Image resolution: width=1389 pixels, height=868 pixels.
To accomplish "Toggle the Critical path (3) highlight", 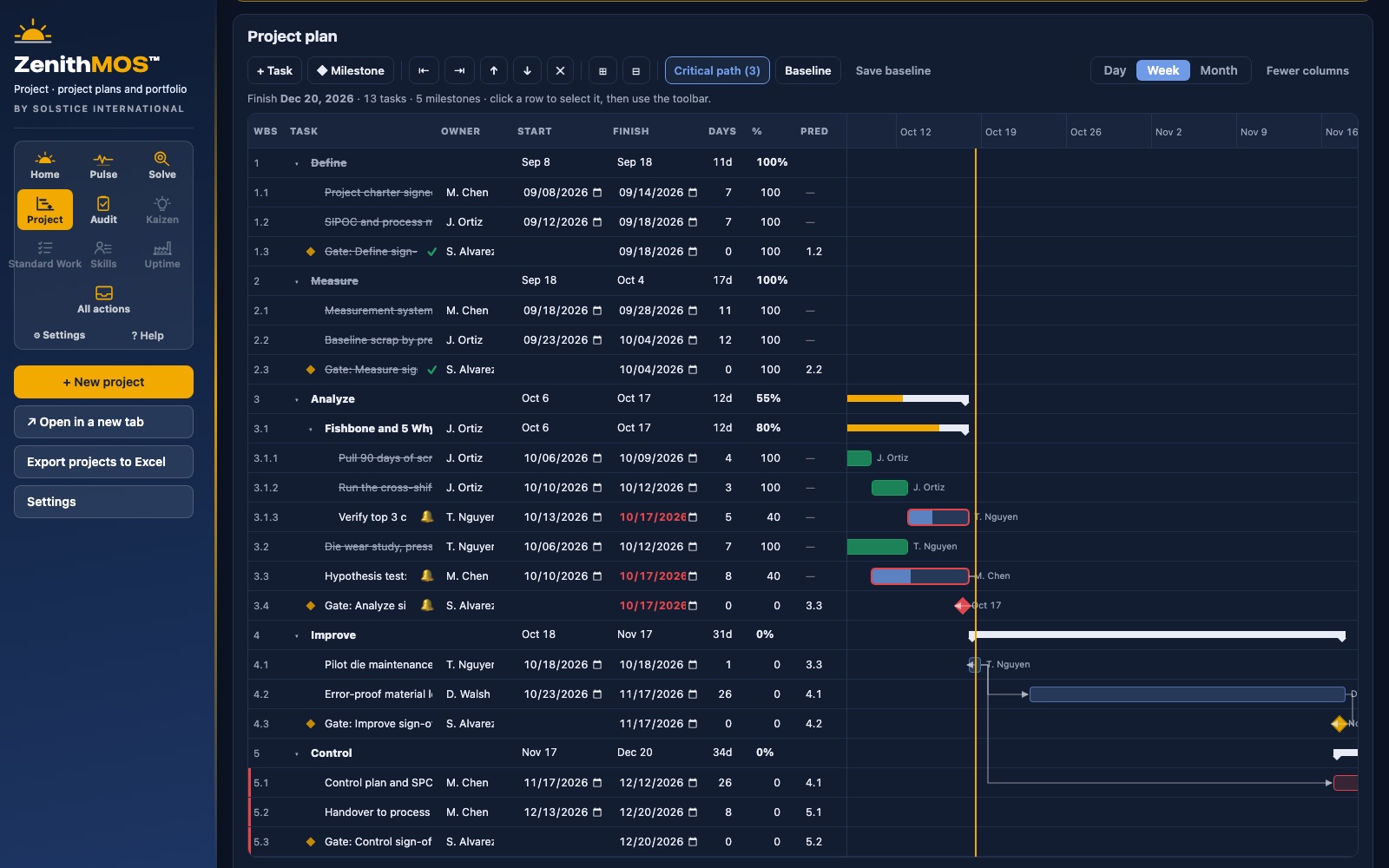I will coord(717,71).
